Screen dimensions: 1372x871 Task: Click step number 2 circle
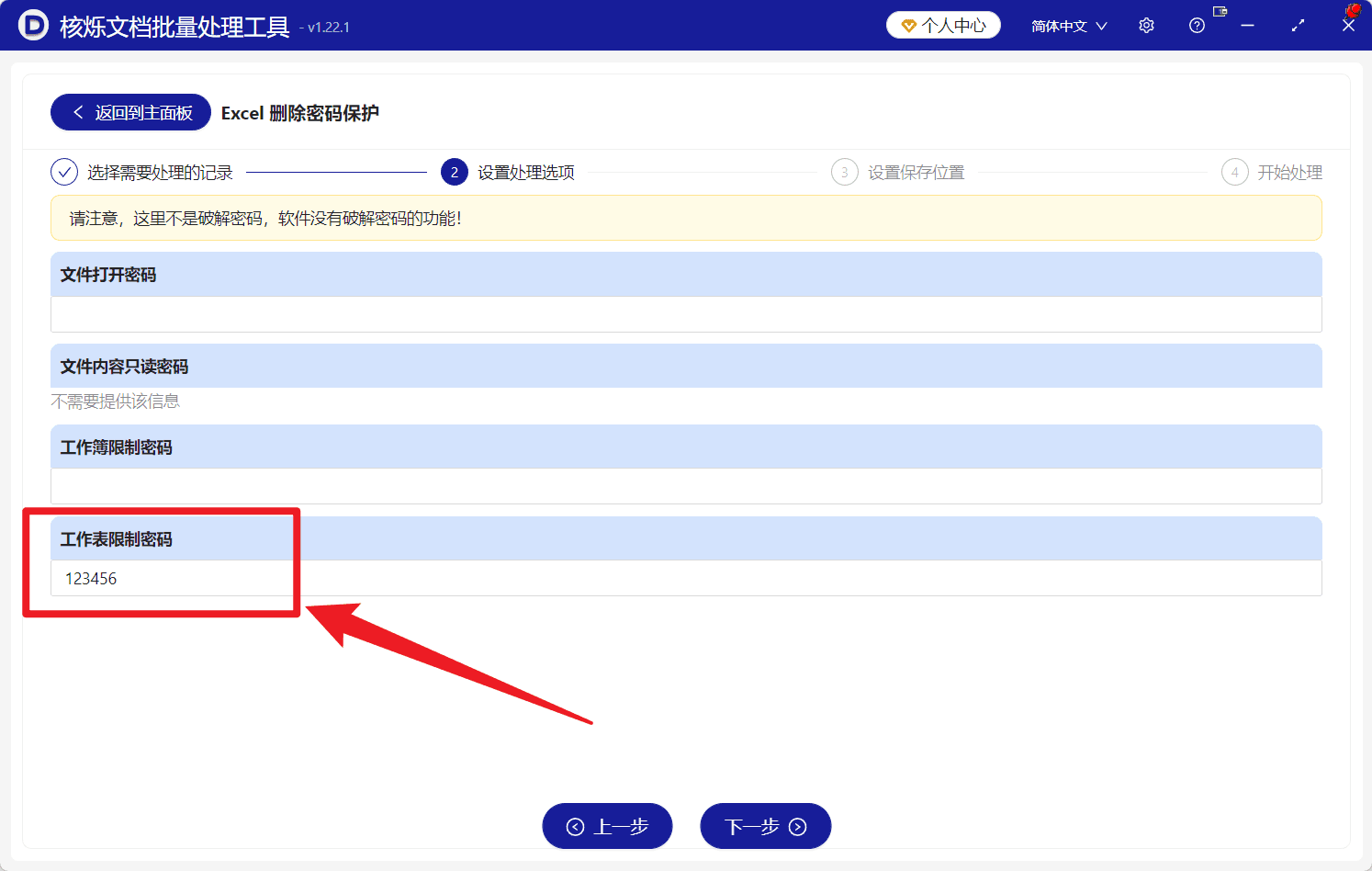(455, 172)
